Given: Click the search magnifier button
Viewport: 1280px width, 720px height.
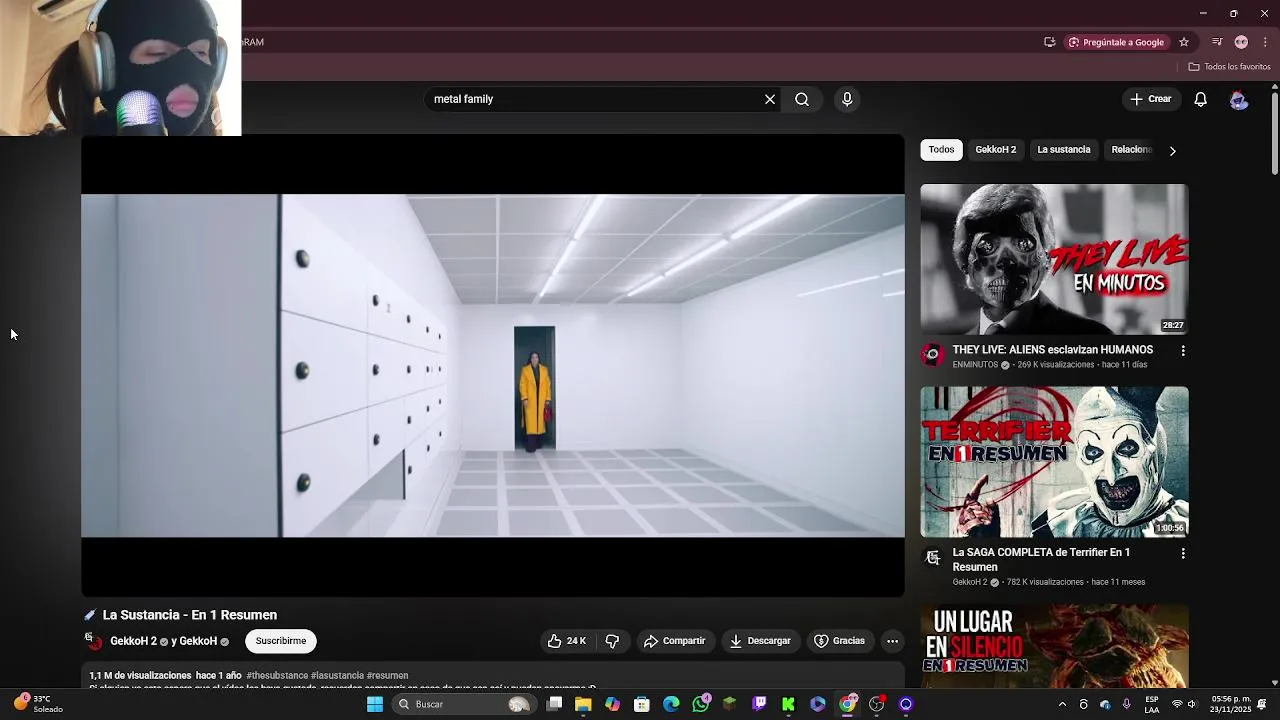Looking at the screenshot, I should point(802,99).
